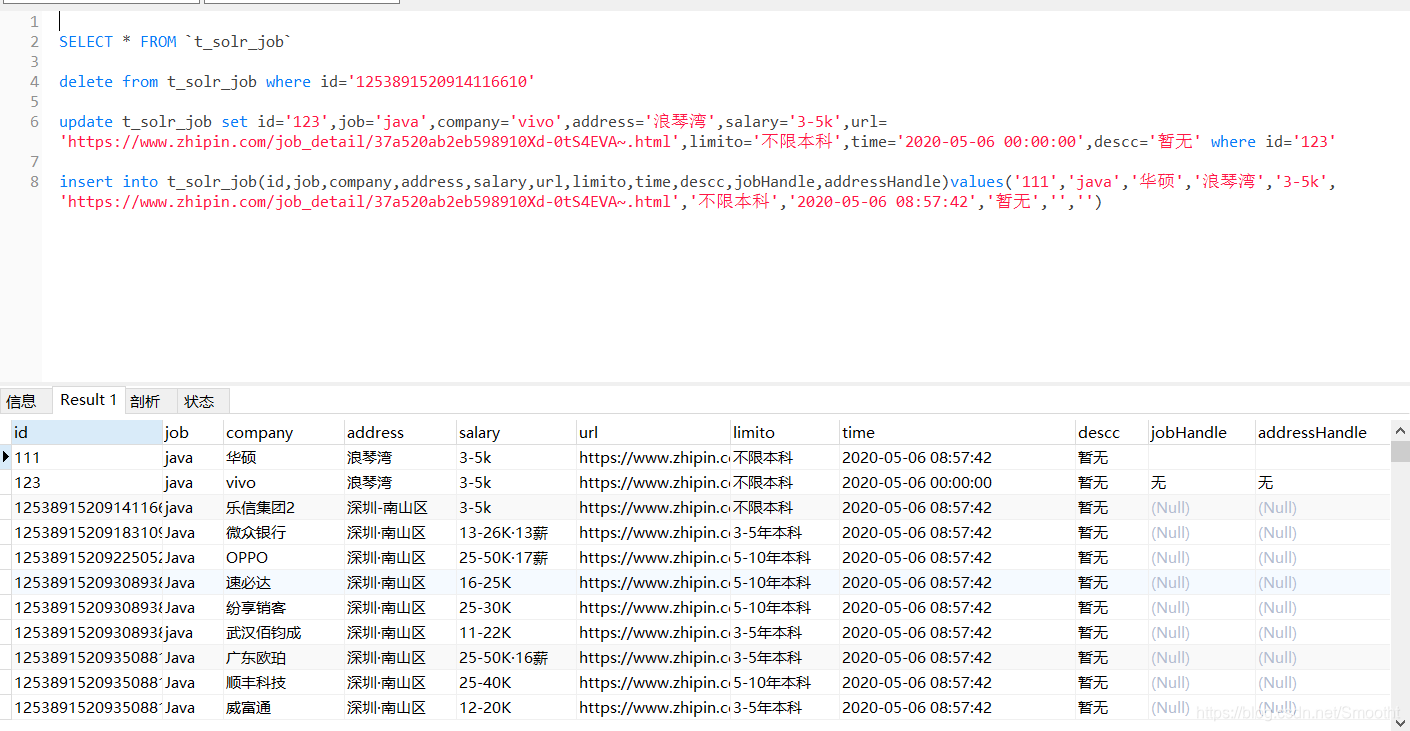Select the company cell OPPO
Image resolution: width=1410 pixels, height=731 pixels.
coord(284,557)
